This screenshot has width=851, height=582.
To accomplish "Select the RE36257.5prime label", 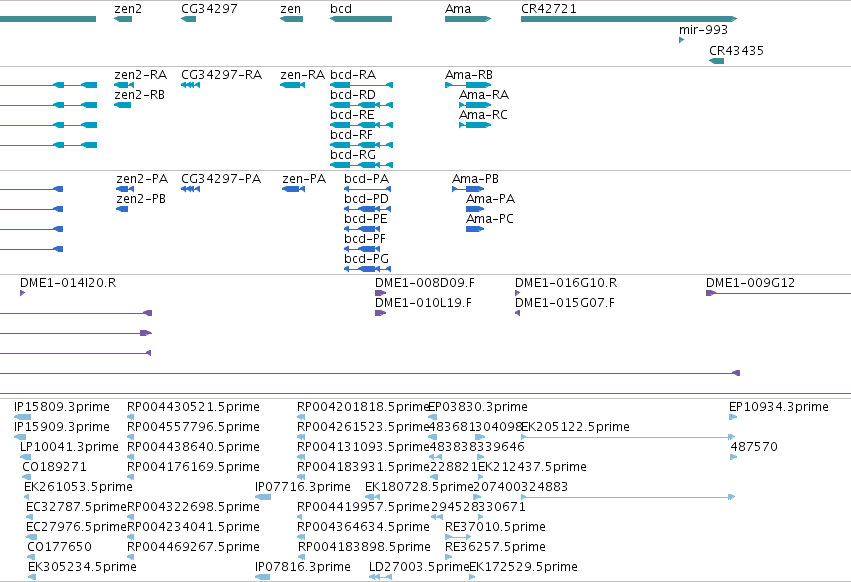I will 496,547.
